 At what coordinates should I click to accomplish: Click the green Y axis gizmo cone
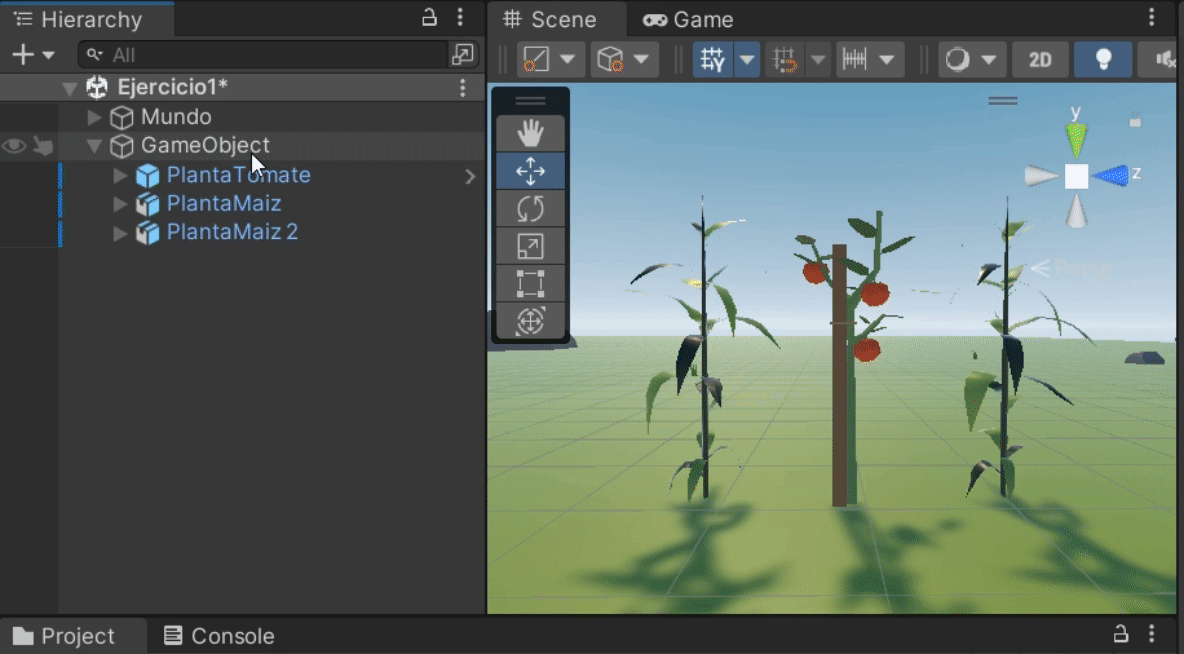[1076, 138]
